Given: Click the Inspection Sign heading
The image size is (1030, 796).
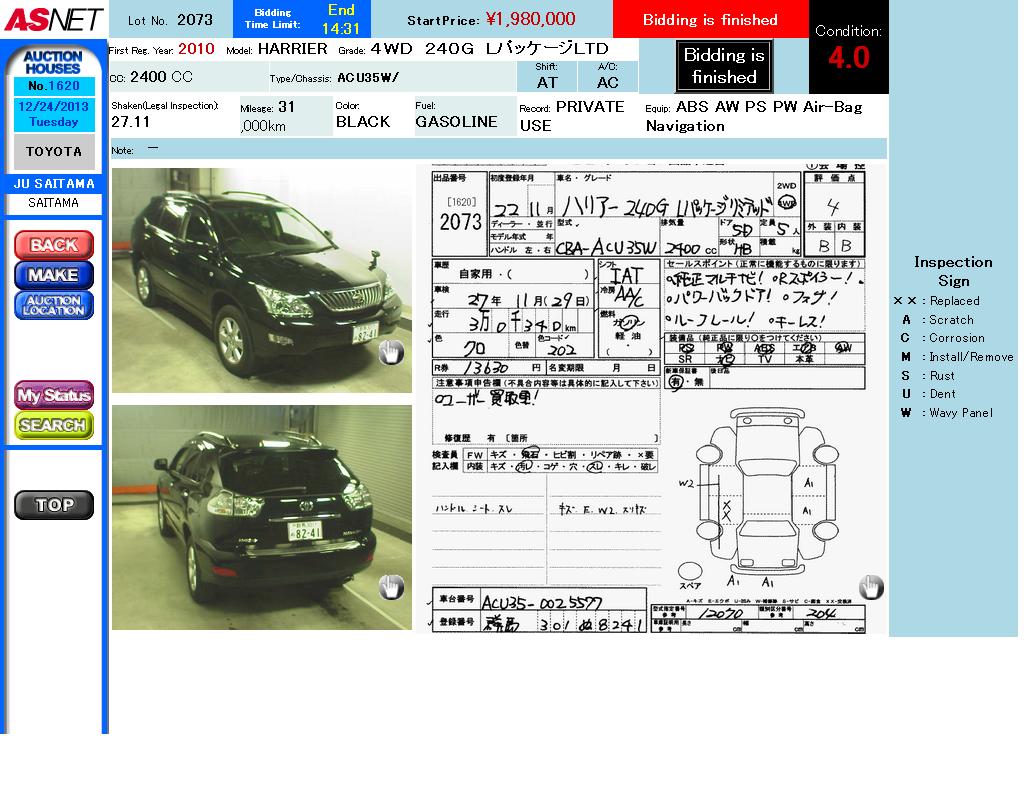Looking at the screenshot, I should point(953,271).
